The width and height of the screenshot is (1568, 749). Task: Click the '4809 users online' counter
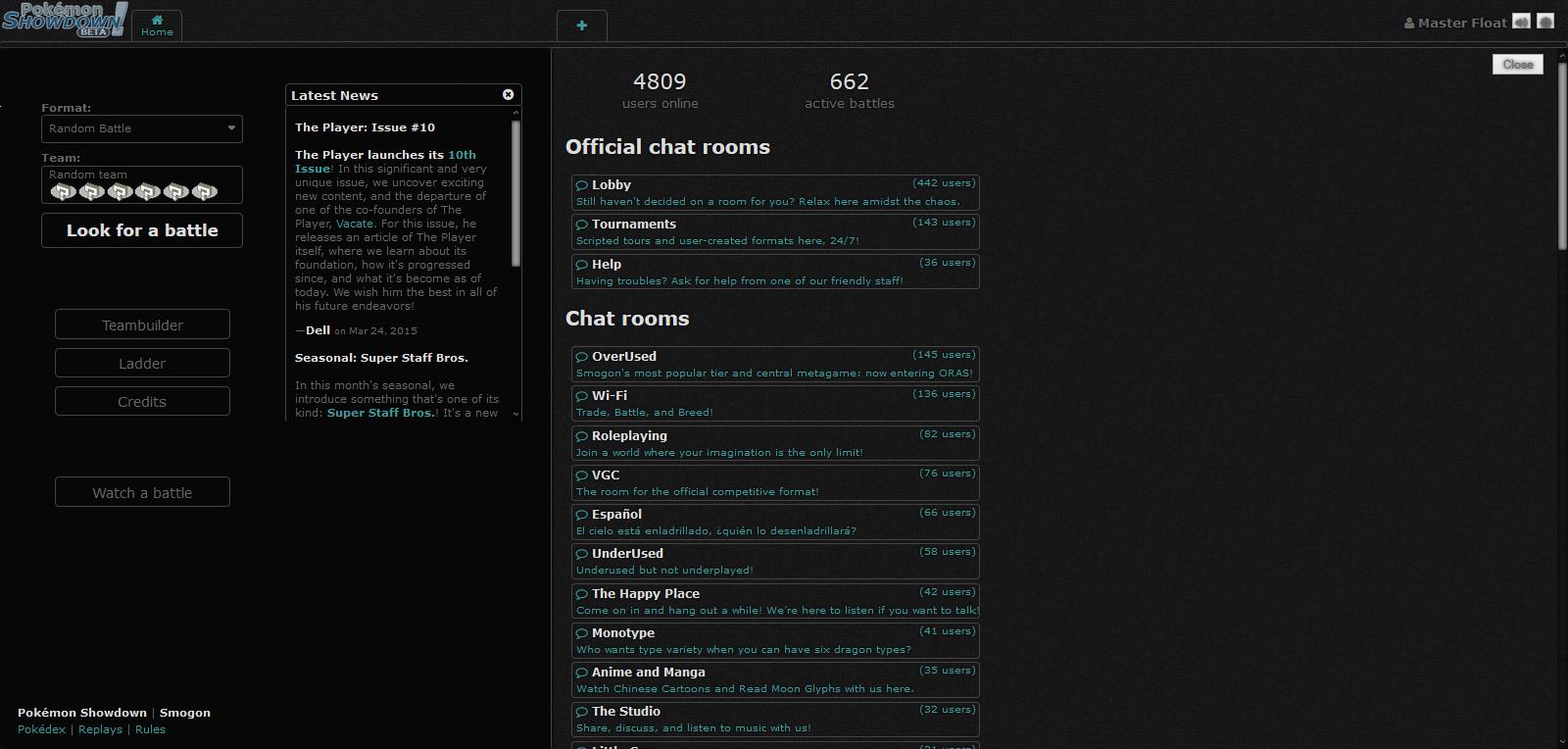tap(660, 90)
